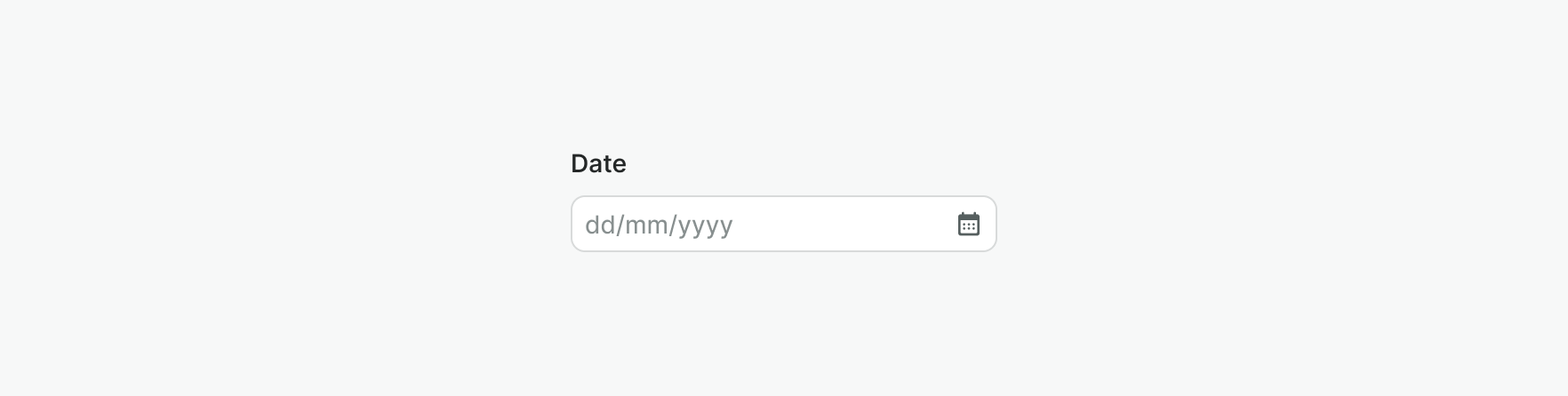Show the date picker popup
1568x396 pixels.
(x=968, y=224)
